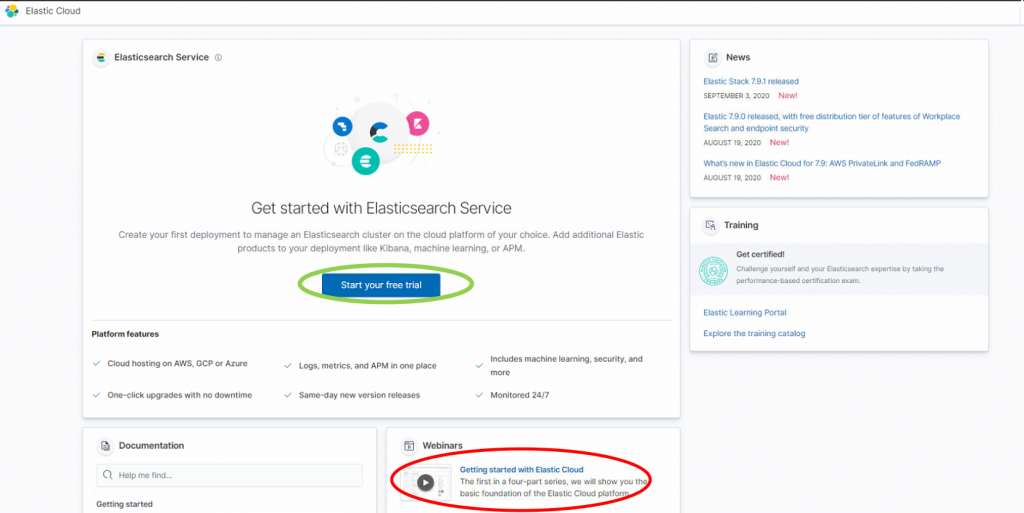Image resolution: width=1024 pixels, height=513 pixels.
Task: Click the Training panel icon
Action: (x=710, y=225)
